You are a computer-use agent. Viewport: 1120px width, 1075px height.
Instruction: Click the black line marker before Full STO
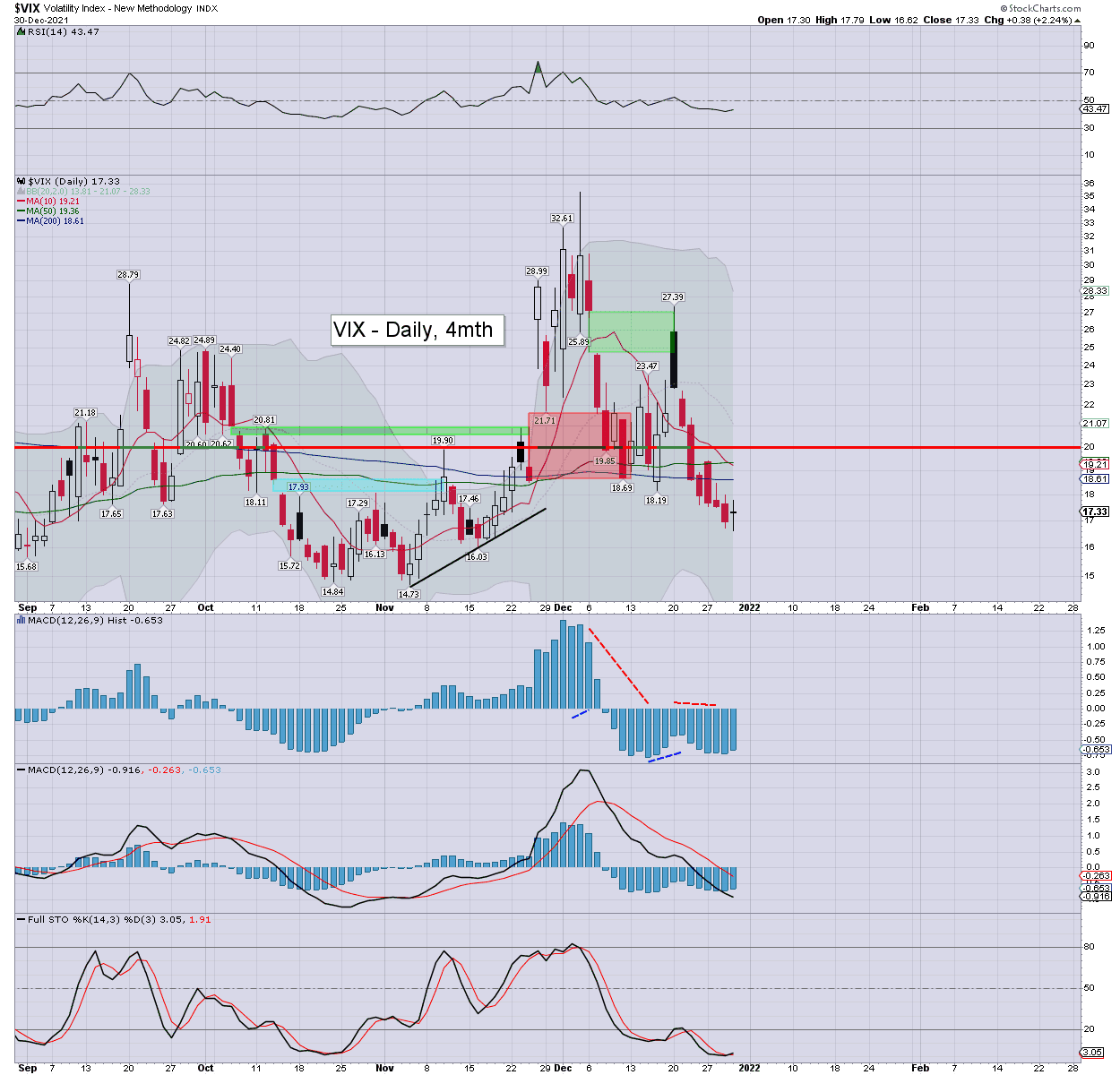(21, 920)
